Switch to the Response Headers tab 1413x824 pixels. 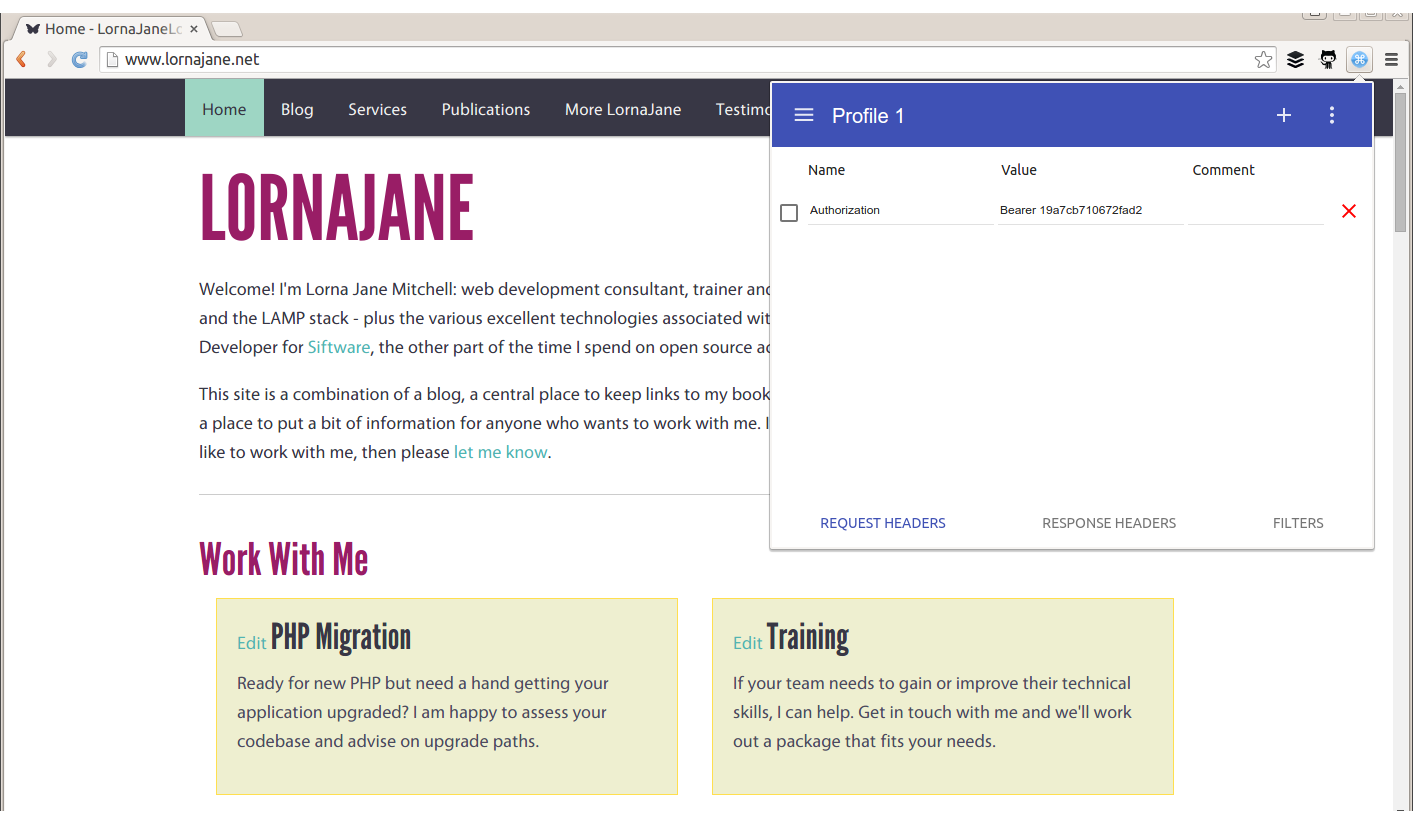click(x=1109, y=523)
